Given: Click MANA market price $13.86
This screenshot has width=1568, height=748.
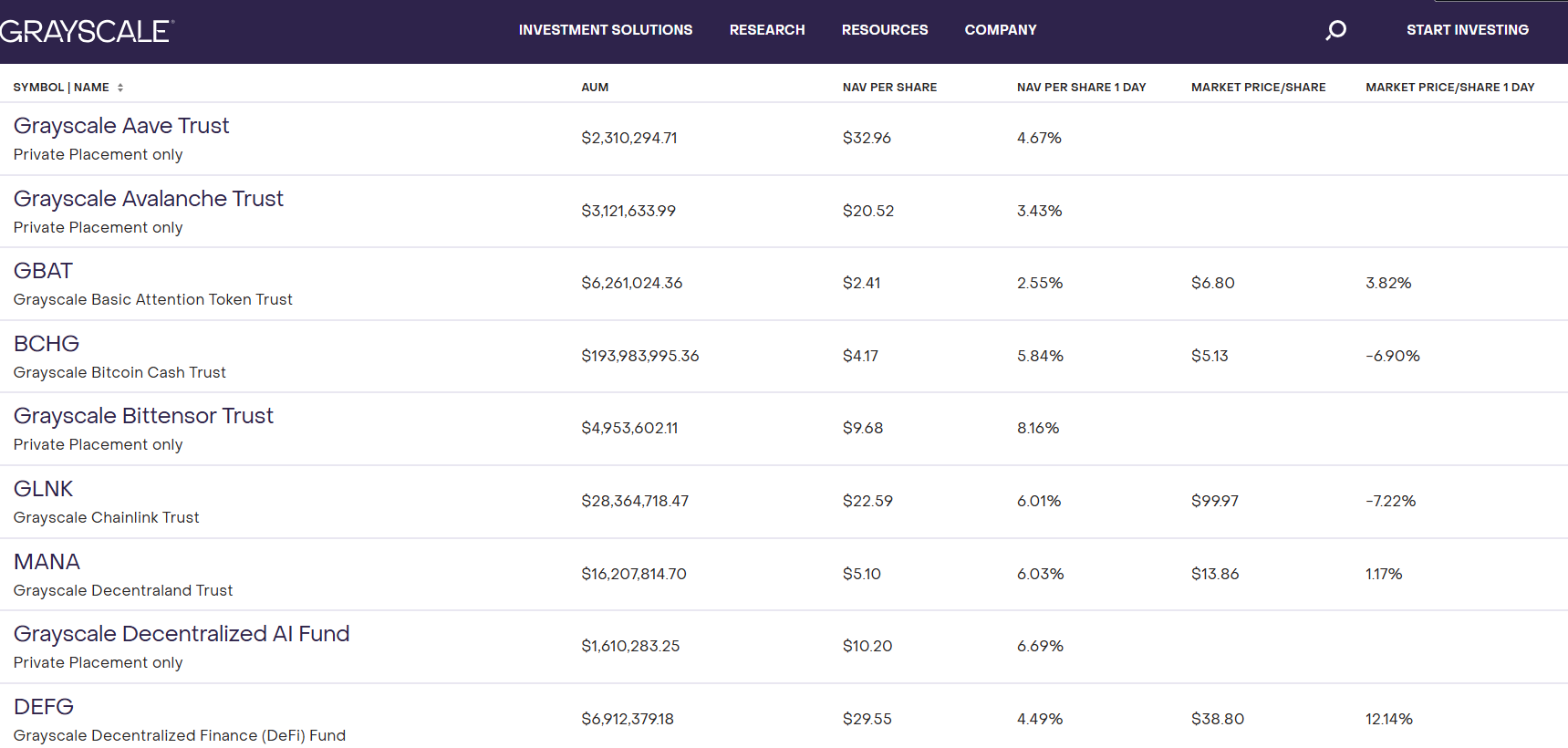Looking at the screenshot, I should point(1215,574).
